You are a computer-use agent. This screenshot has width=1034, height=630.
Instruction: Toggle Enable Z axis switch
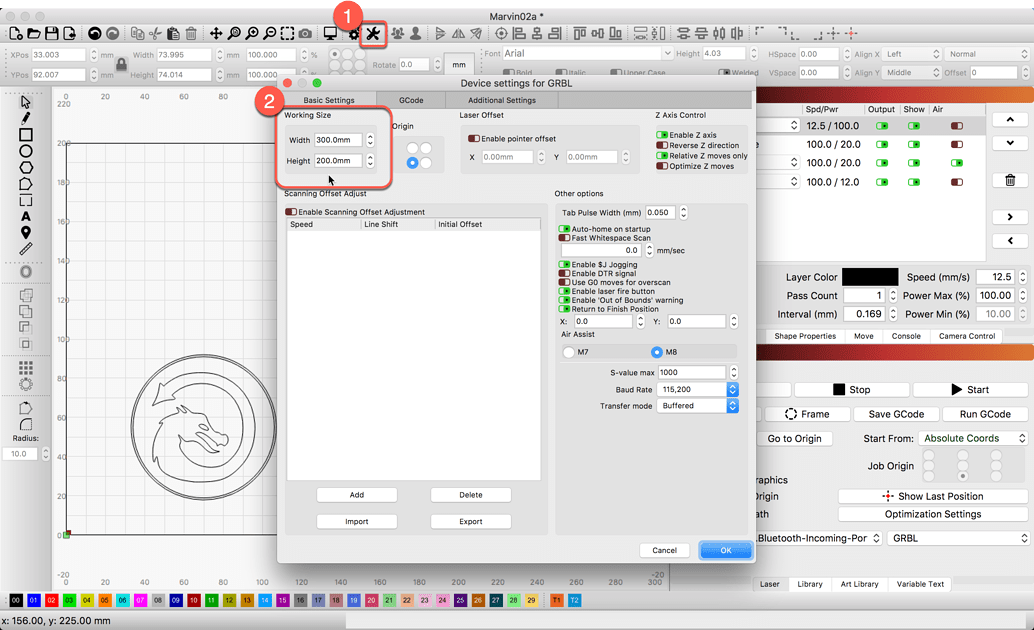661,135
